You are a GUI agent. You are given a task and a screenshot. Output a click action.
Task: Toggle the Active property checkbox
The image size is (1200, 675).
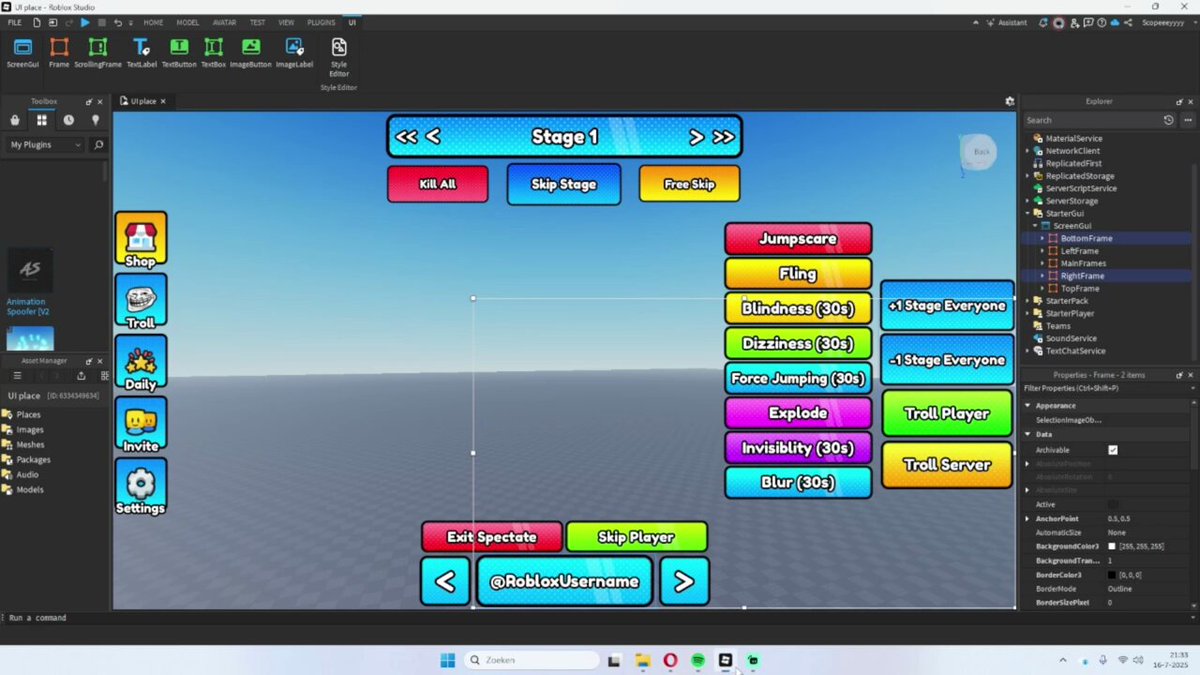point(1113,504)
